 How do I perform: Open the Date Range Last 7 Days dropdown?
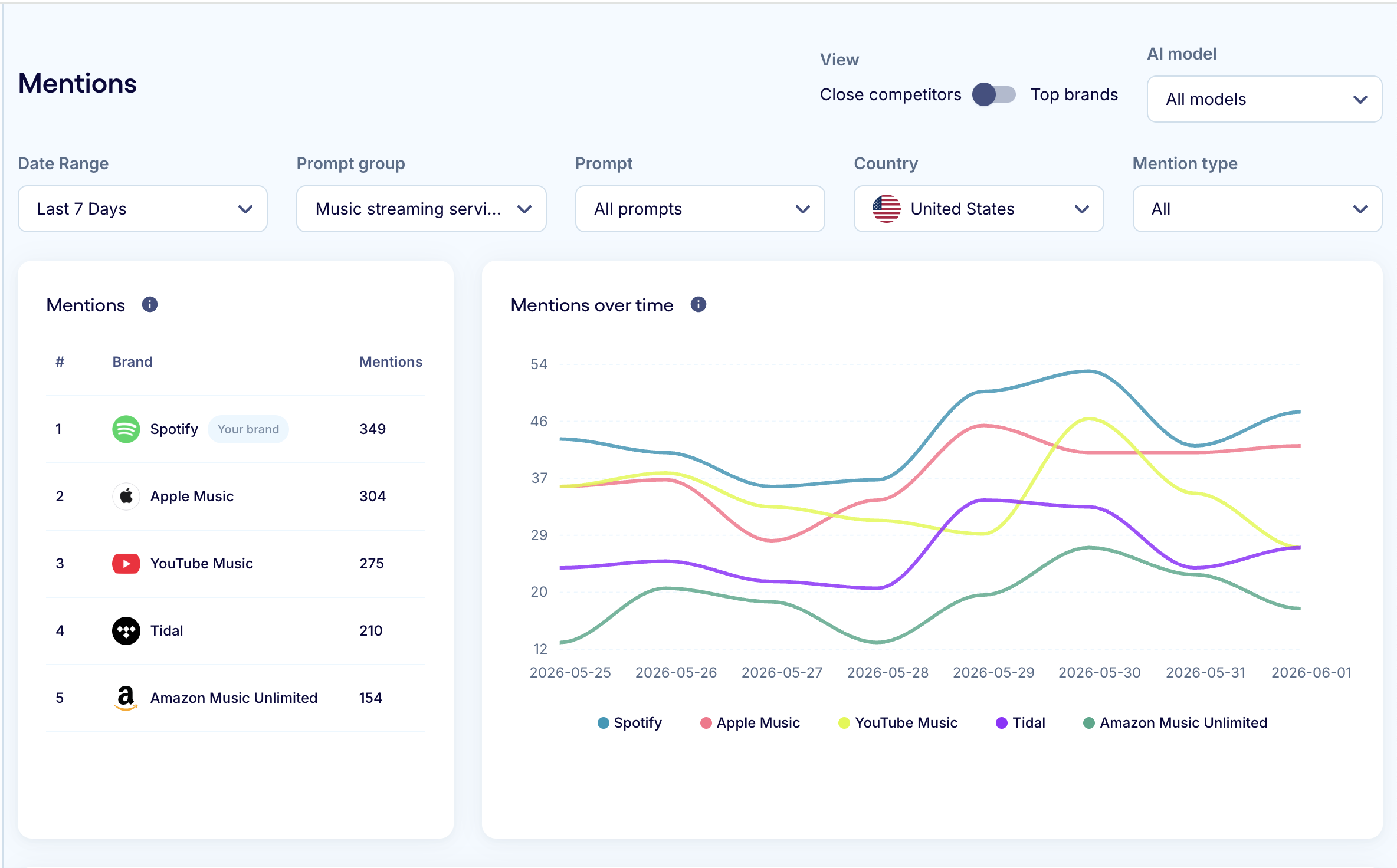tap(143, 209)
